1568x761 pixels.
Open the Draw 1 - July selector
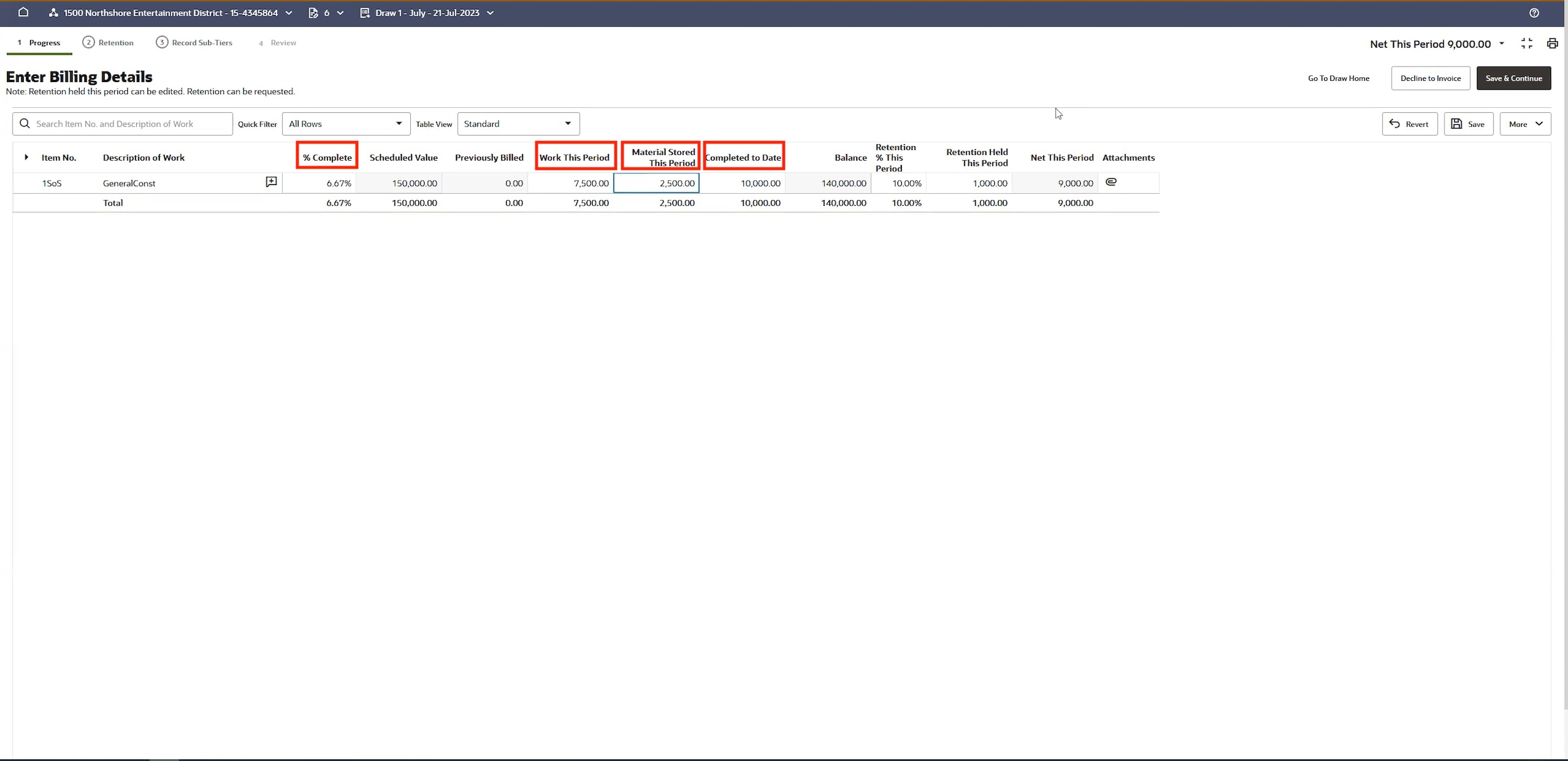[x=427, y=13]
